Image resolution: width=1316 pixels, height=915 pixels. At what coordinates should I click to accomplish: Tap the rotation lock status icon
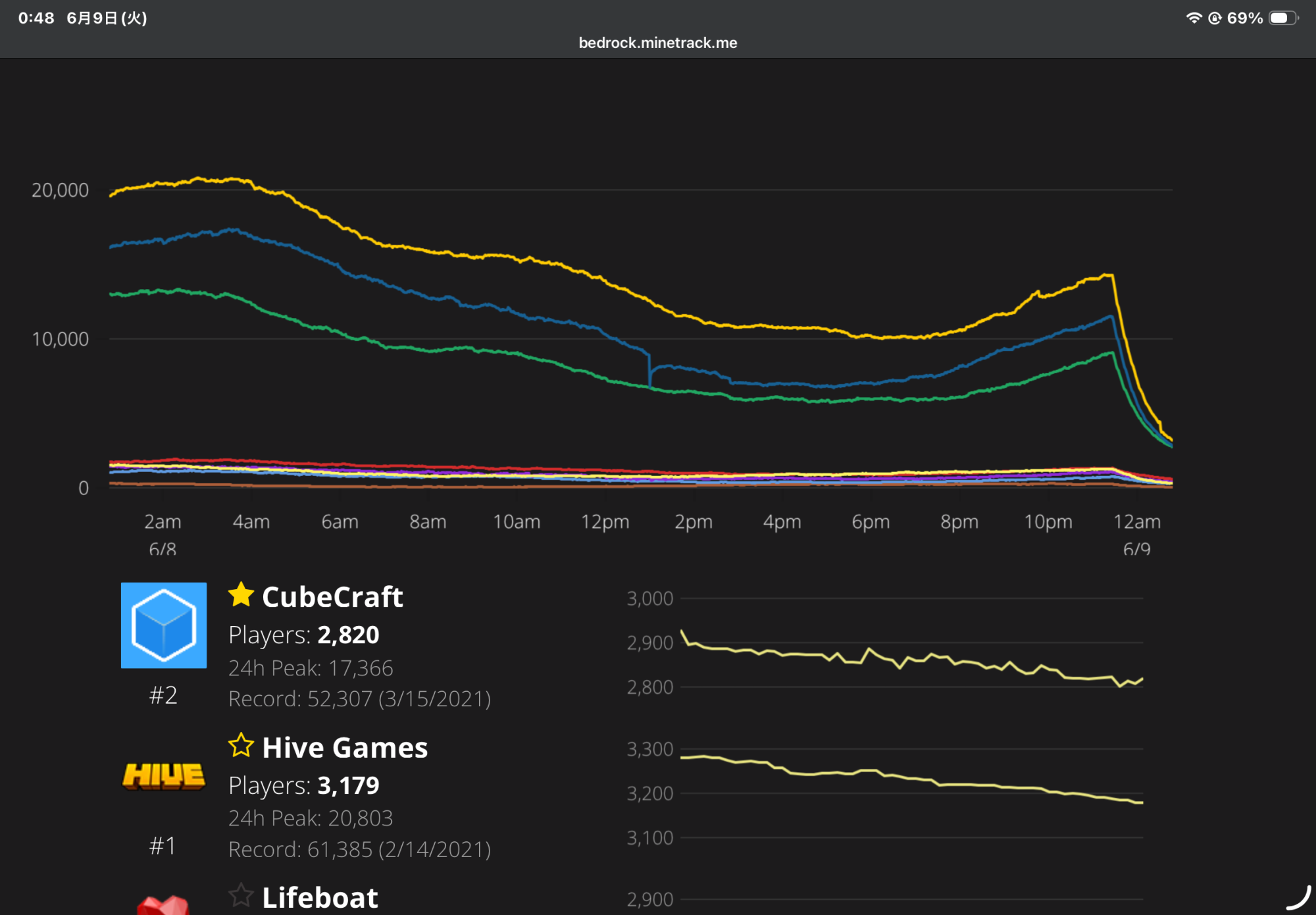[1215, 18]
